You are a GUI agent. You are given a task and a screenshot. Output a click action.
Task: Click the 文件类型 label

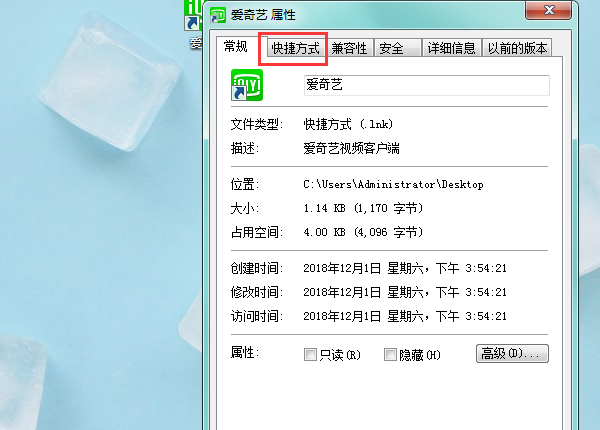[x=257, y=124]
